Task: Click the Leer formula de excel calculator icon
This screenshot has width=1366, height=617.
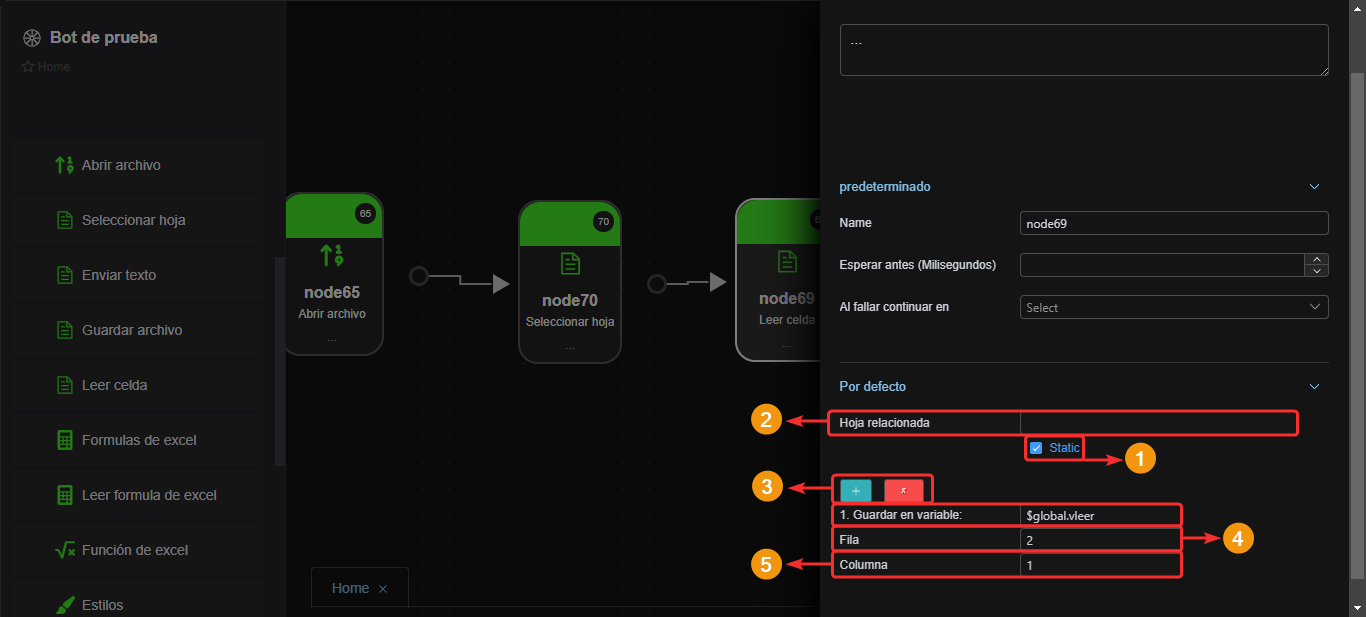Action: coord(65,495)
